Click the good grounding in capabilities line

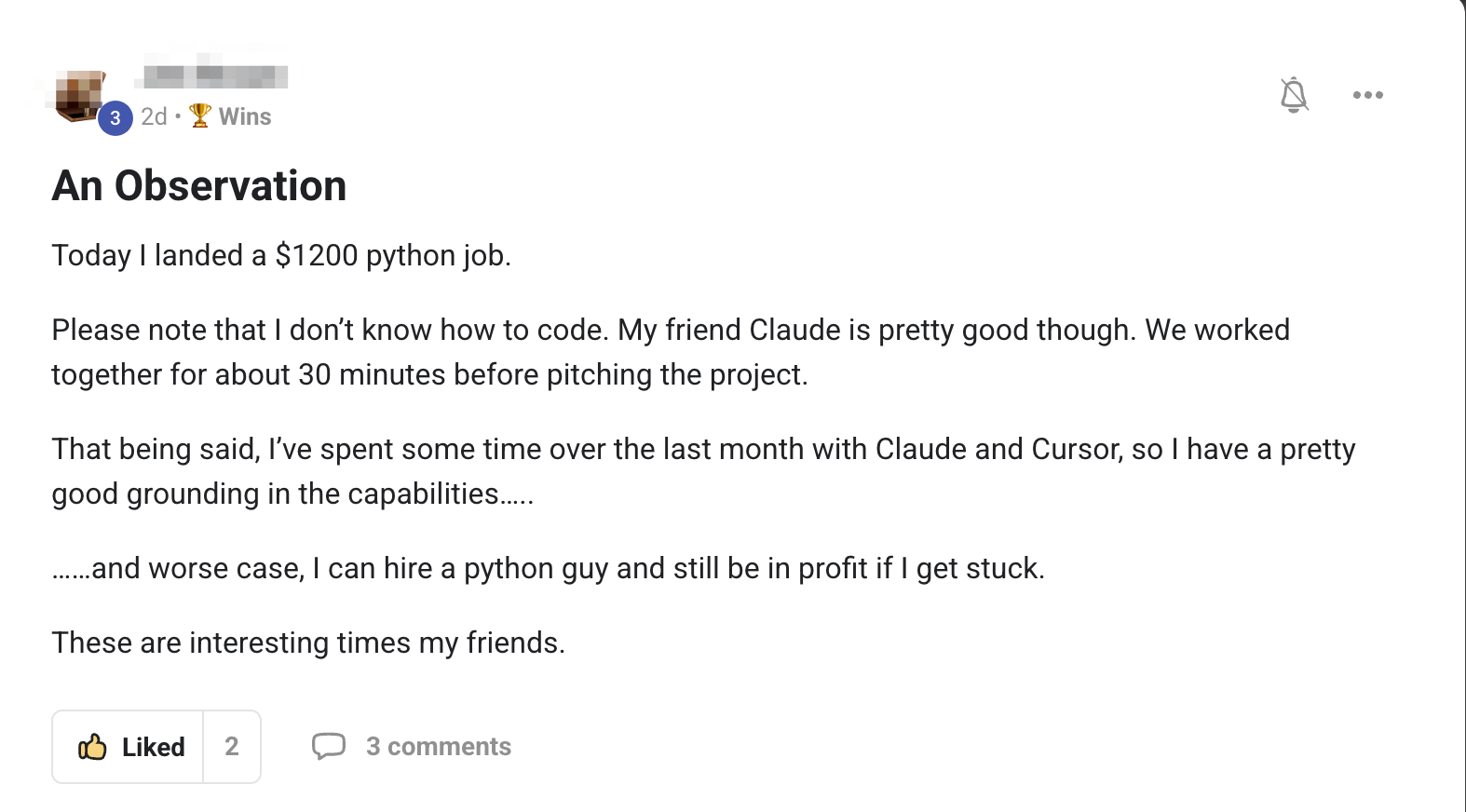[x=292, y=494]
